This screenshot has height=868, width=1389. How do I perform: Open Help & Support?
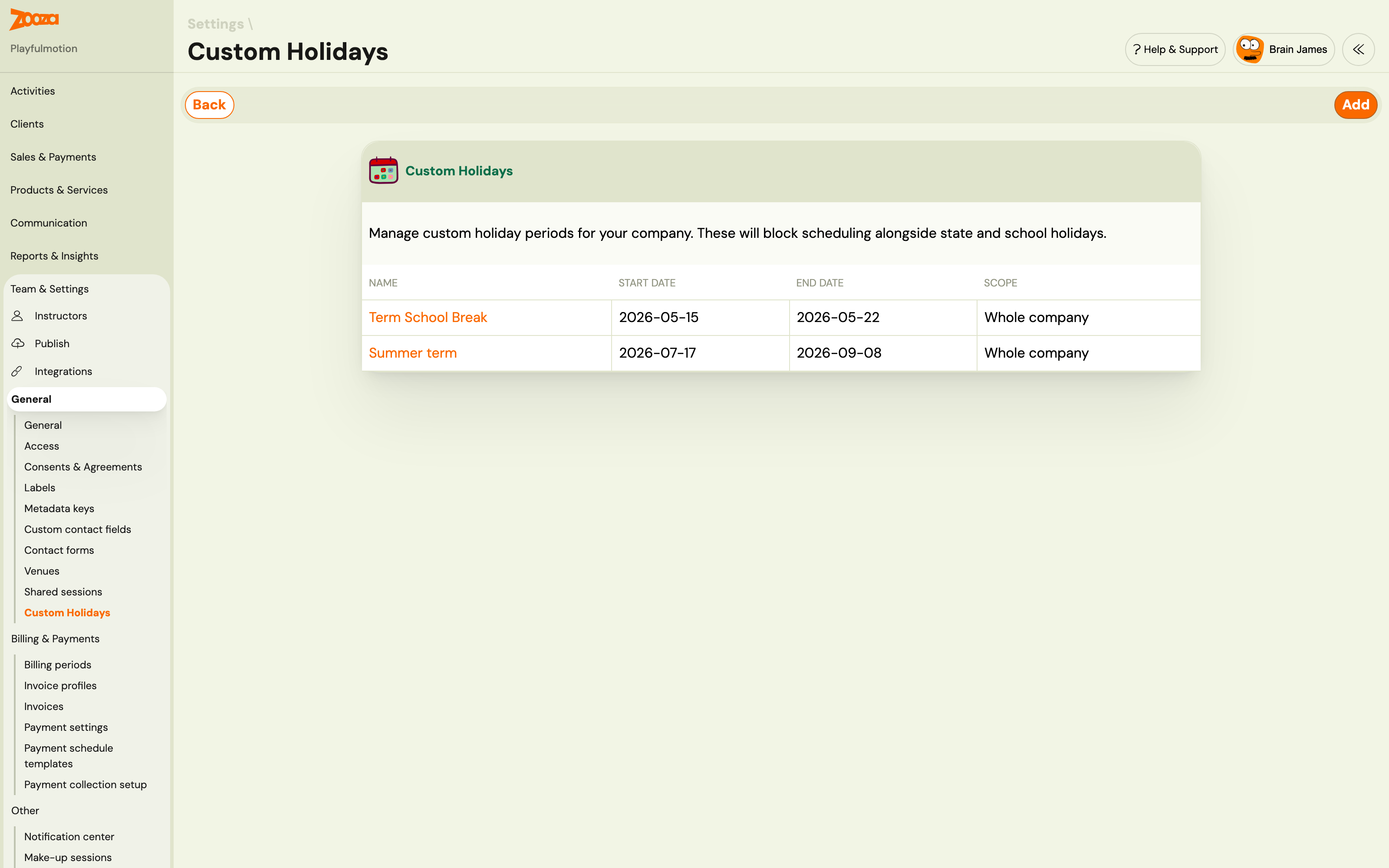pyautogui.click(x=1175, y=49)
